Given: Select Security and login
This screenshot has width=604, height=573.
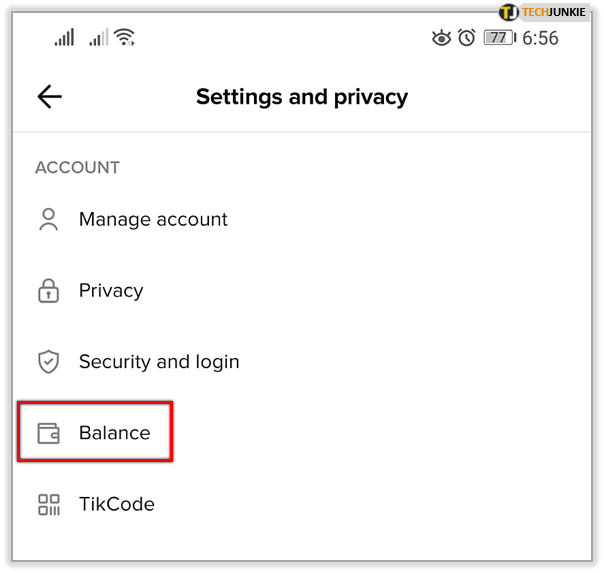Looking at the screenshot, I should 159,362.
